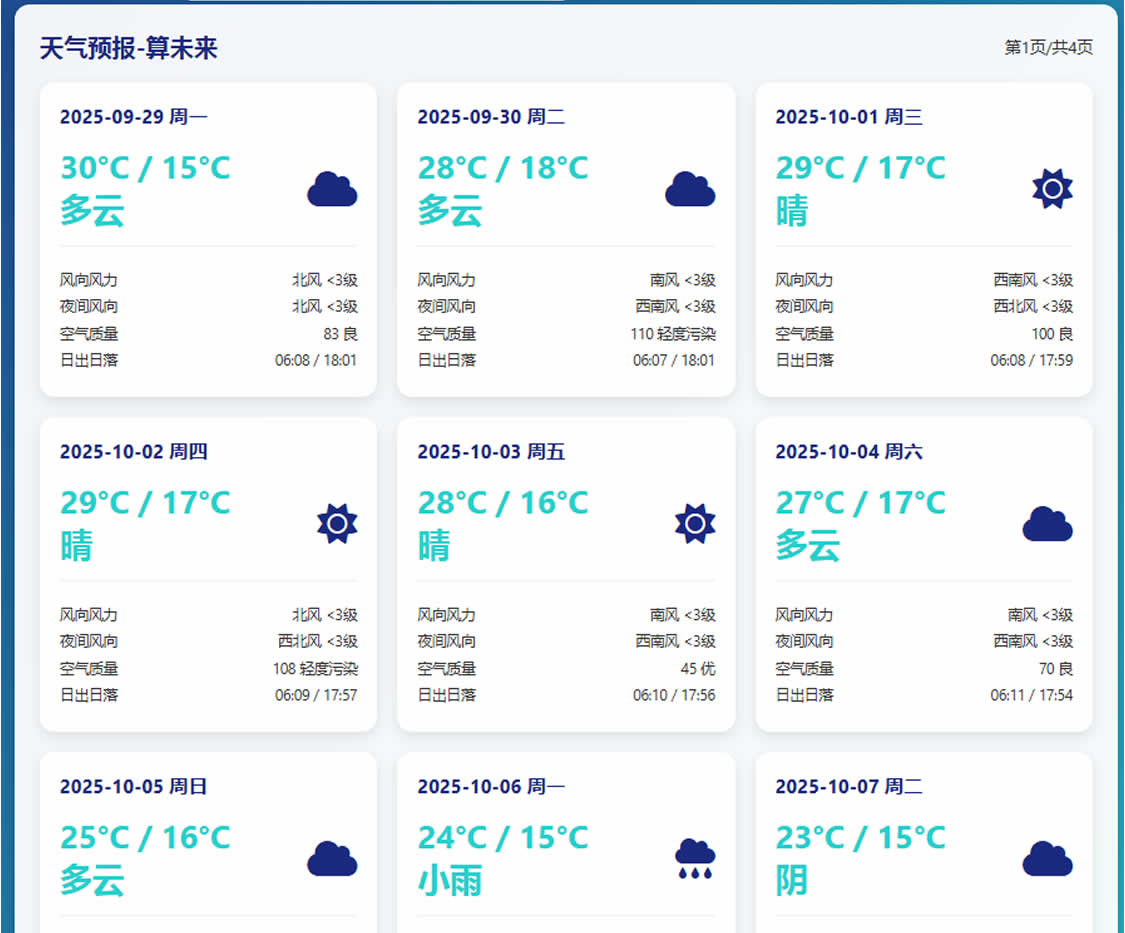Click the 30°C / 15°C temperature text
The height and width of the screenshot is (933, 1125).
tap(145, 167)
